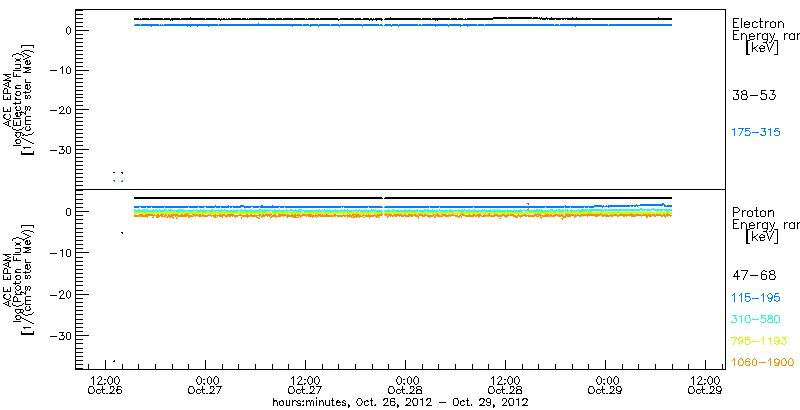This screenshot has height=410, width=800.
Task: Select the 0:00 Oct.27 time axis label
Action: tap(205, 385)
